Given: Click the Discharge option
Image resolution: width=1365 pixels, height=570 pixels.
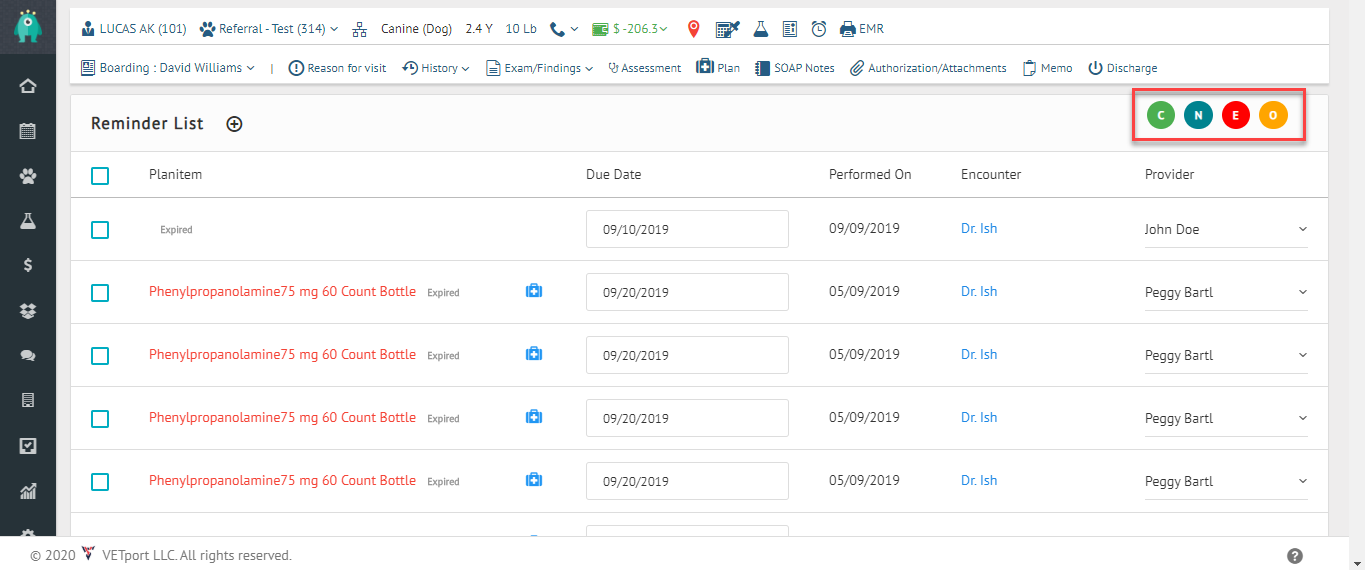Looking at the screenshot, I should point(1123,68).
